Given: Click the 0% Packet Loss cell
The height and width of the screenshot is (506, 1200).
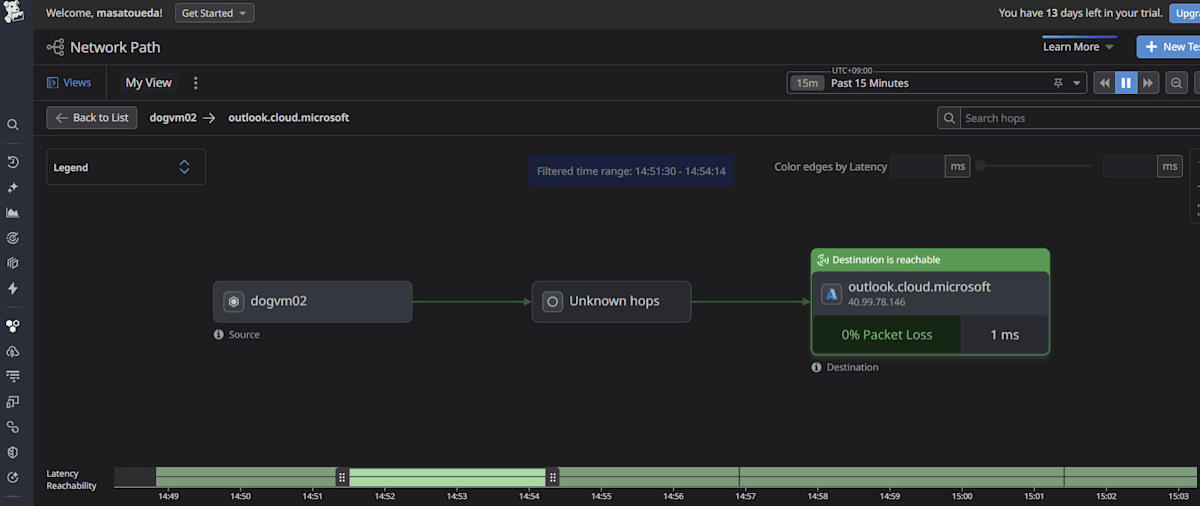Looking at the screenshot, I should point(887,335).
